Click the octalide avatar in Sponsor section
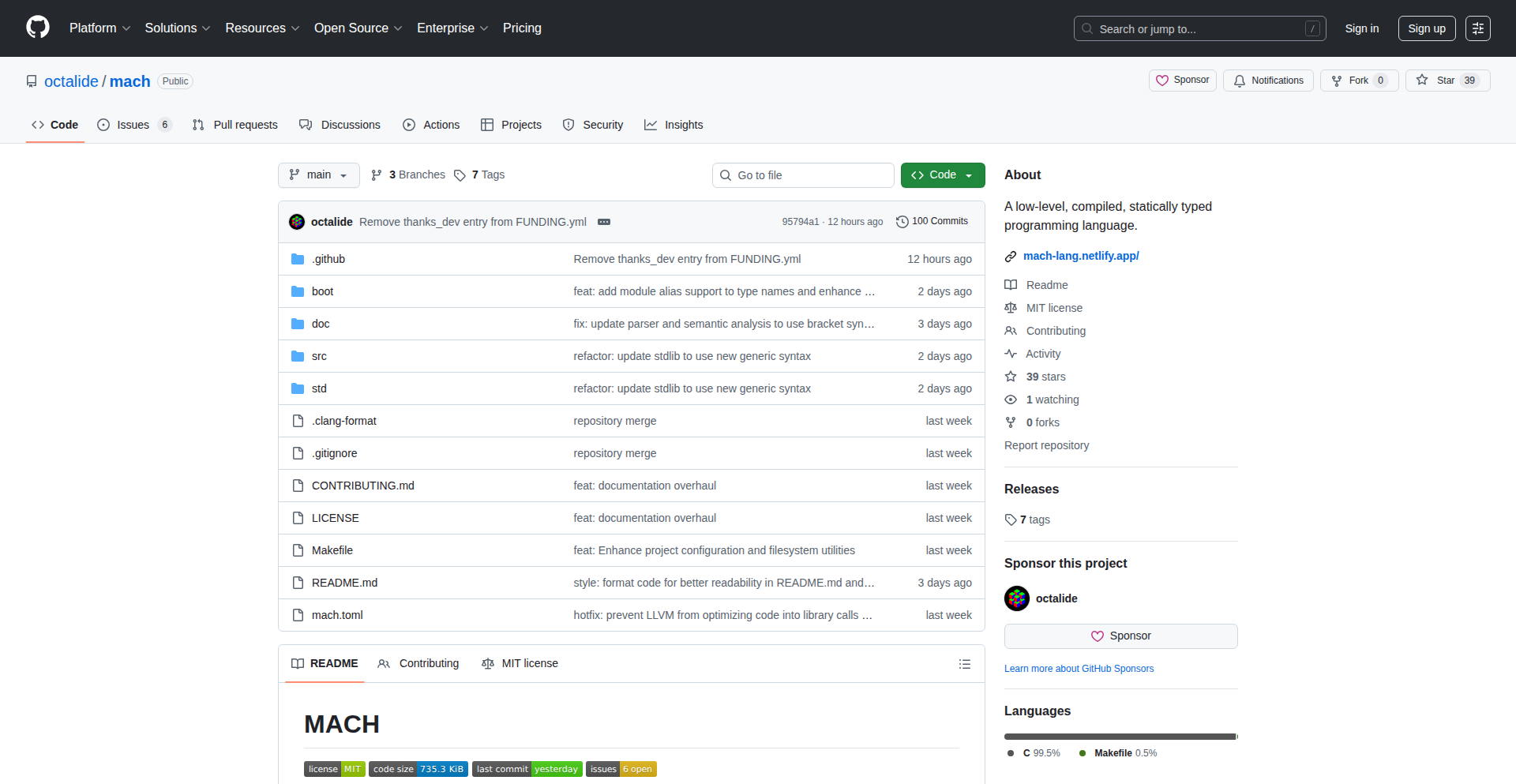 pos(1017,598)
